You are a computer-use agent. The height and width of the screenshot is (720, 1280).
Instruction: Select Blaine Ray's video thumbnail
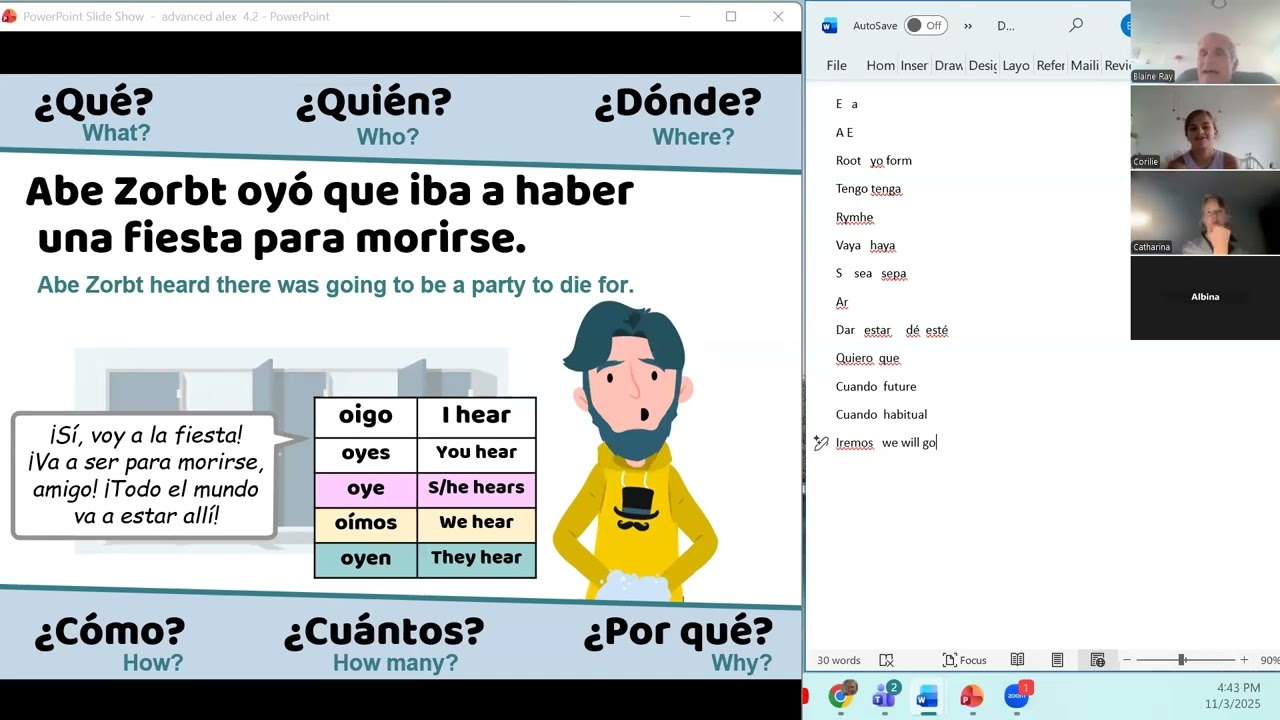tap(1205, 42)
